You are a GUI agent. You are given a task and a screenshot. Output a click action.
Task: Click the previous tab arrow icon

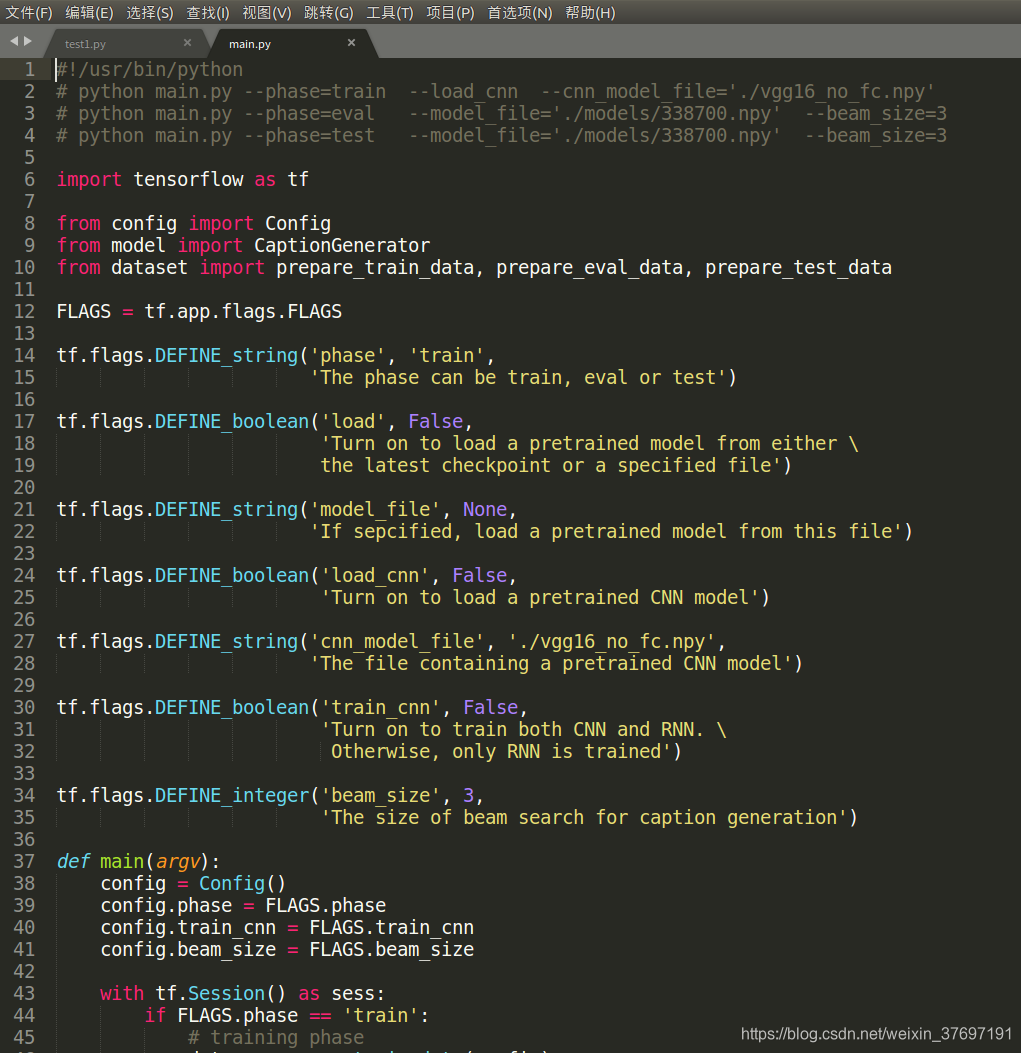(14, 41)
